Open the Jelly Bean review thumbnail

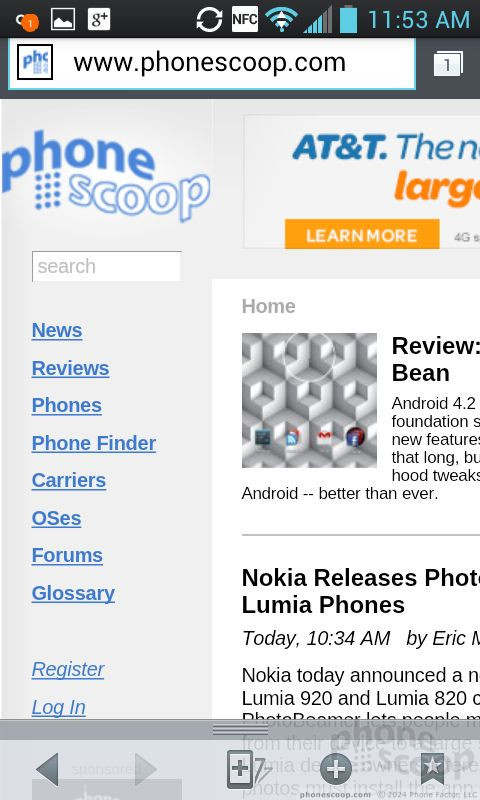pyautogui.click(x=309, y=401)
